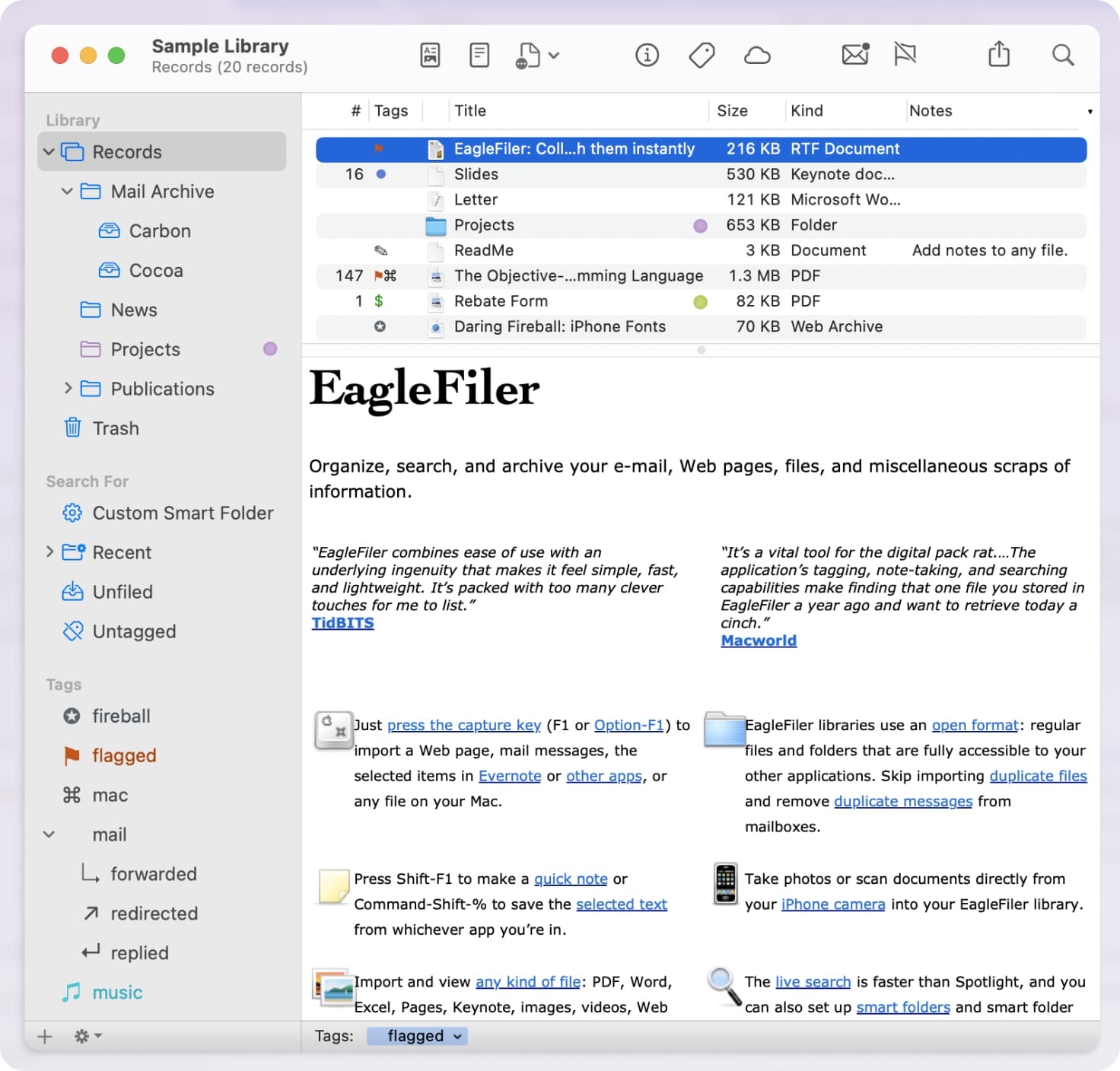Viewport: 1120px width, 1071px height.
Task: Expand the Publications folder
Action: point(67,388)
